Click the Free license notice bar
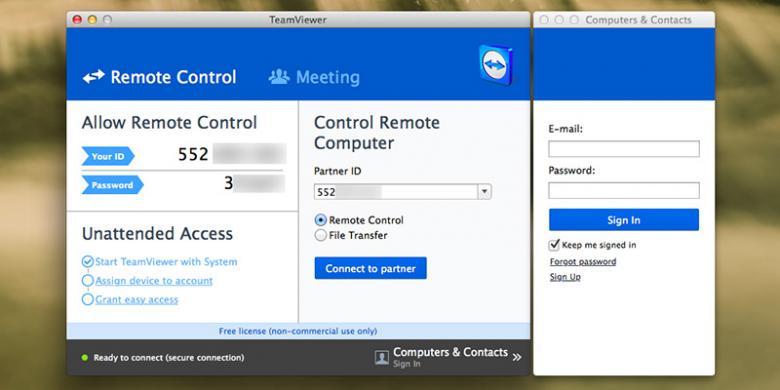This screenshot has height=390, width=780. click(x=298, y=331)
